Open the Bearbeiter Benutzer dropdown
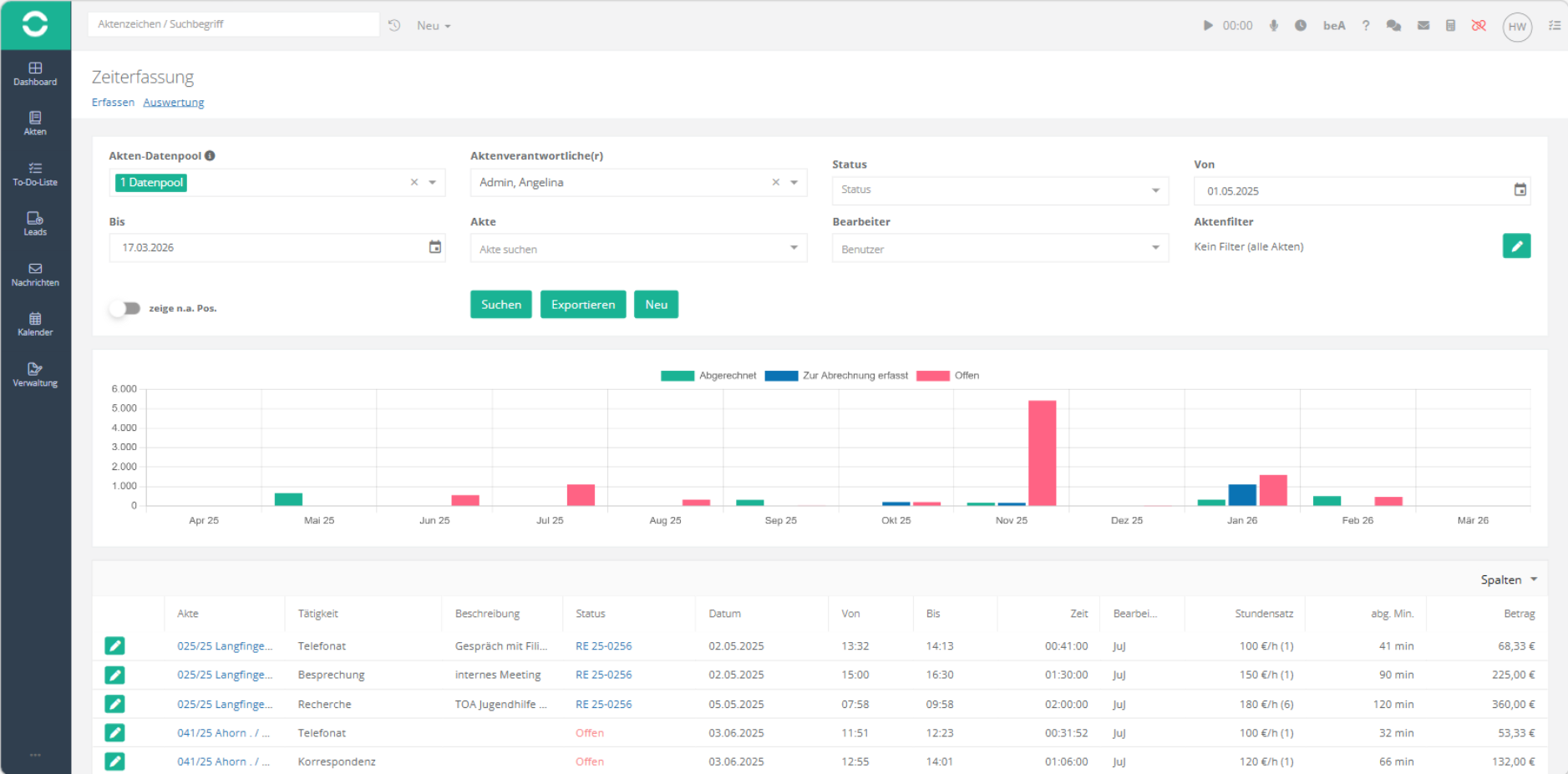The image size is (1568, 774). (999, 249)
